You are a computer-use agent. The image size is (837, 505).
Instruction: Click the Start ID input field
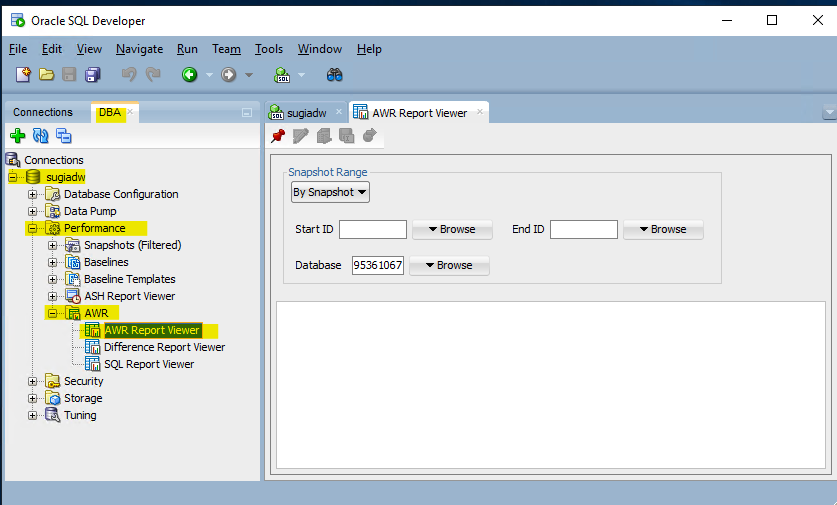tap(373, 229)
